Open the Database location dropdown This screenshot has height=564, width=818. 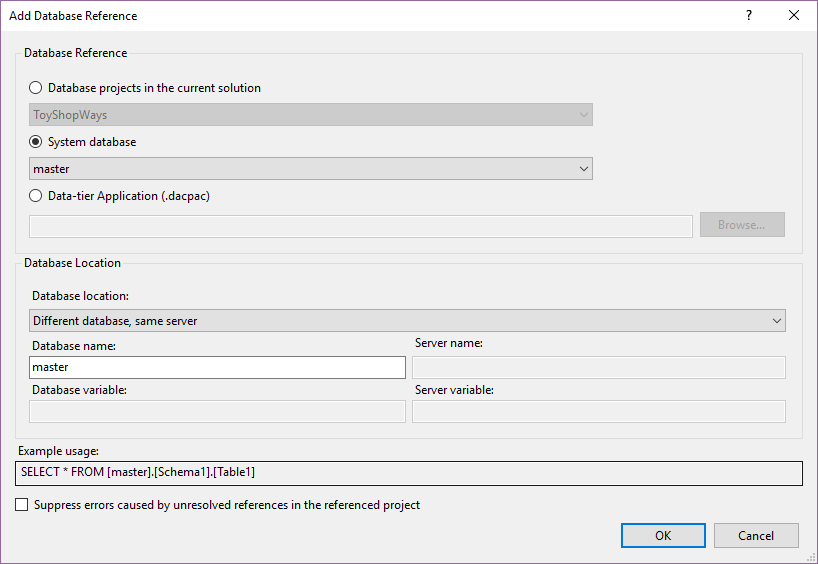[407, 321]
